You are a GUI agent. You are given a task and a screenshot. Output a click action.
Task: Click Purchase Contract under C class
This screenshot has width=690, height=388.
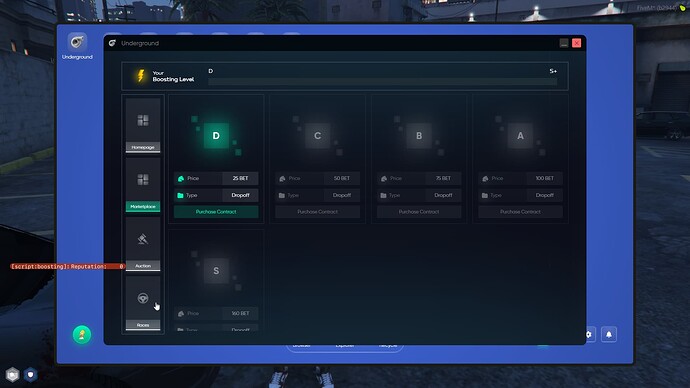(x=317, y=212)
